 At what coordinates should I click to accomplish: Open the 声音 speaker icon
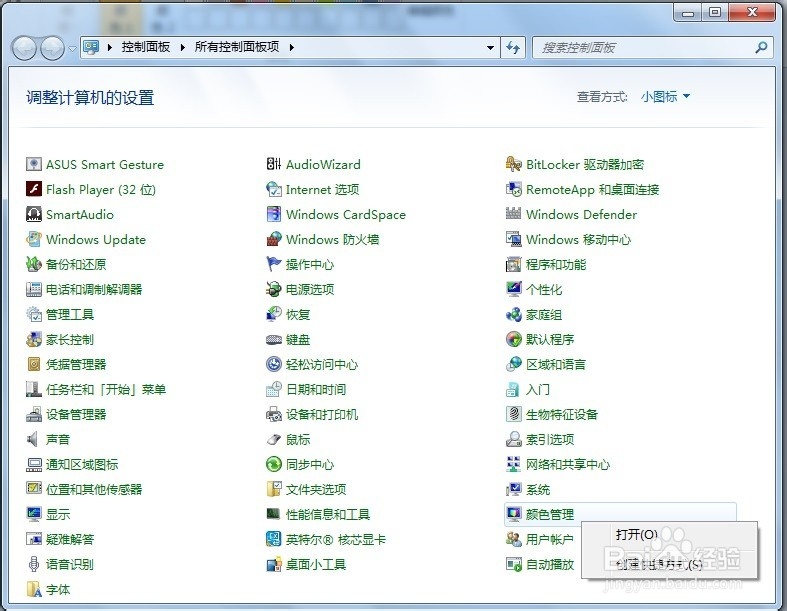[x=34, y=439]
